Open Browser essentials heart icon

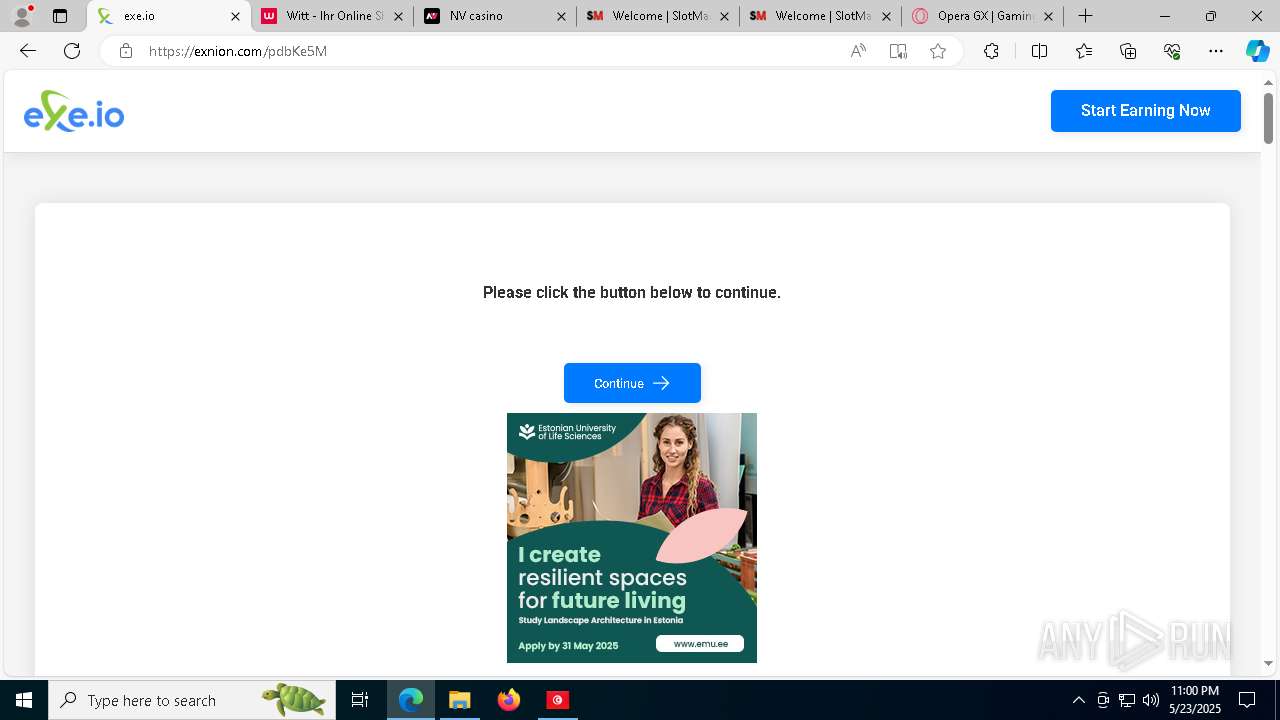[1172, 51]
